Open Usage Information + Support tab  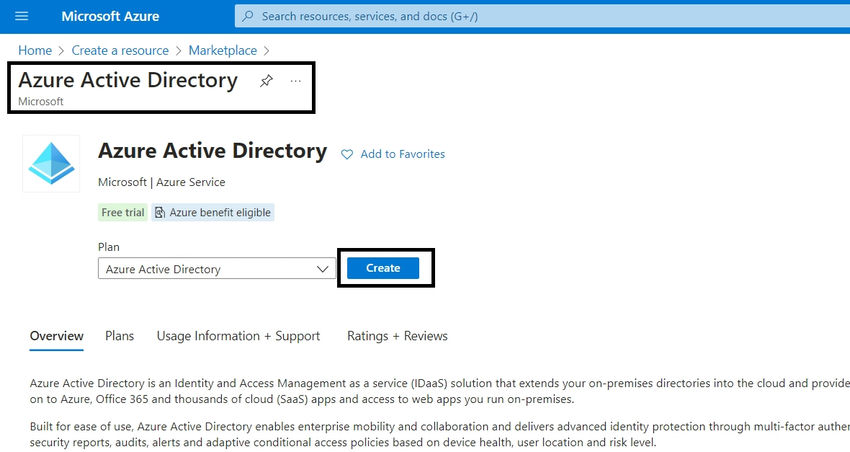(x=238, y=336)
